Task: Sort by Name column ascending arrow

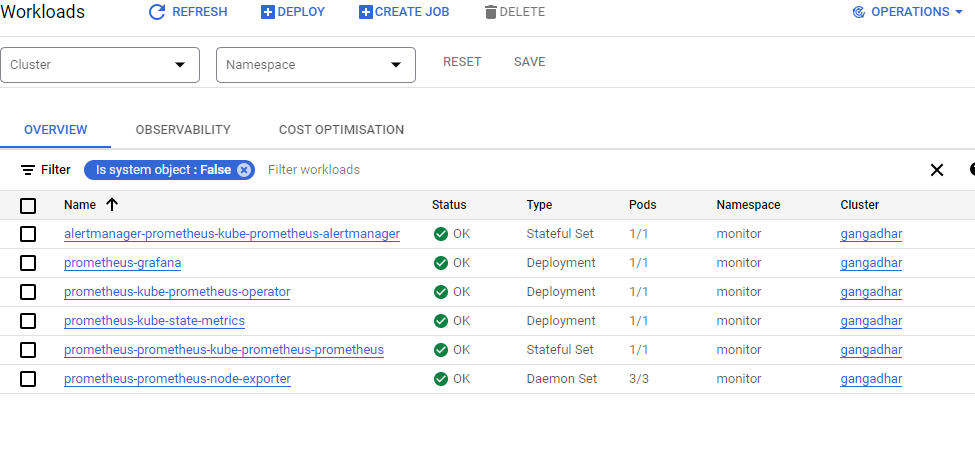Action: [112, 205]
